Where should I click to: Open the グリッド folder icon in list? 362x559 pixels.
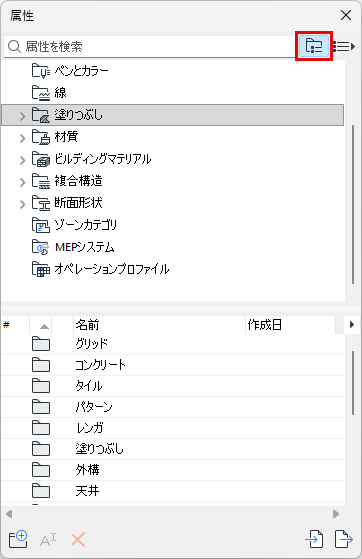pos(41,344)
